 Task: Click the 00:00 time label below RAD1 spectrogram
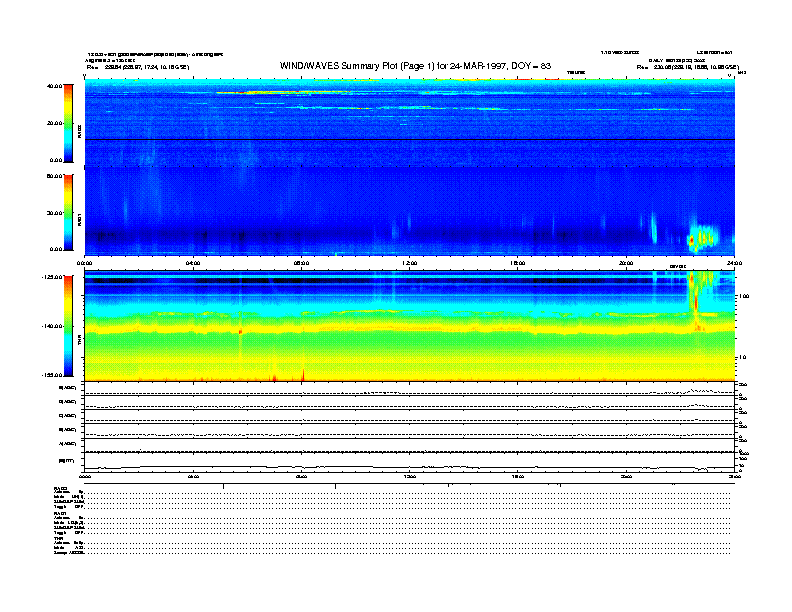click(x=84, y=263)
